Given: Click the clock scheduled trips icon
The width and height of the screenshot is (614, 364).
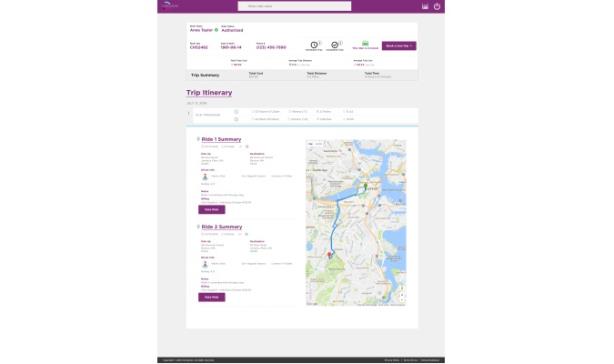Looking at the screenshot, I should click(314, 45).
